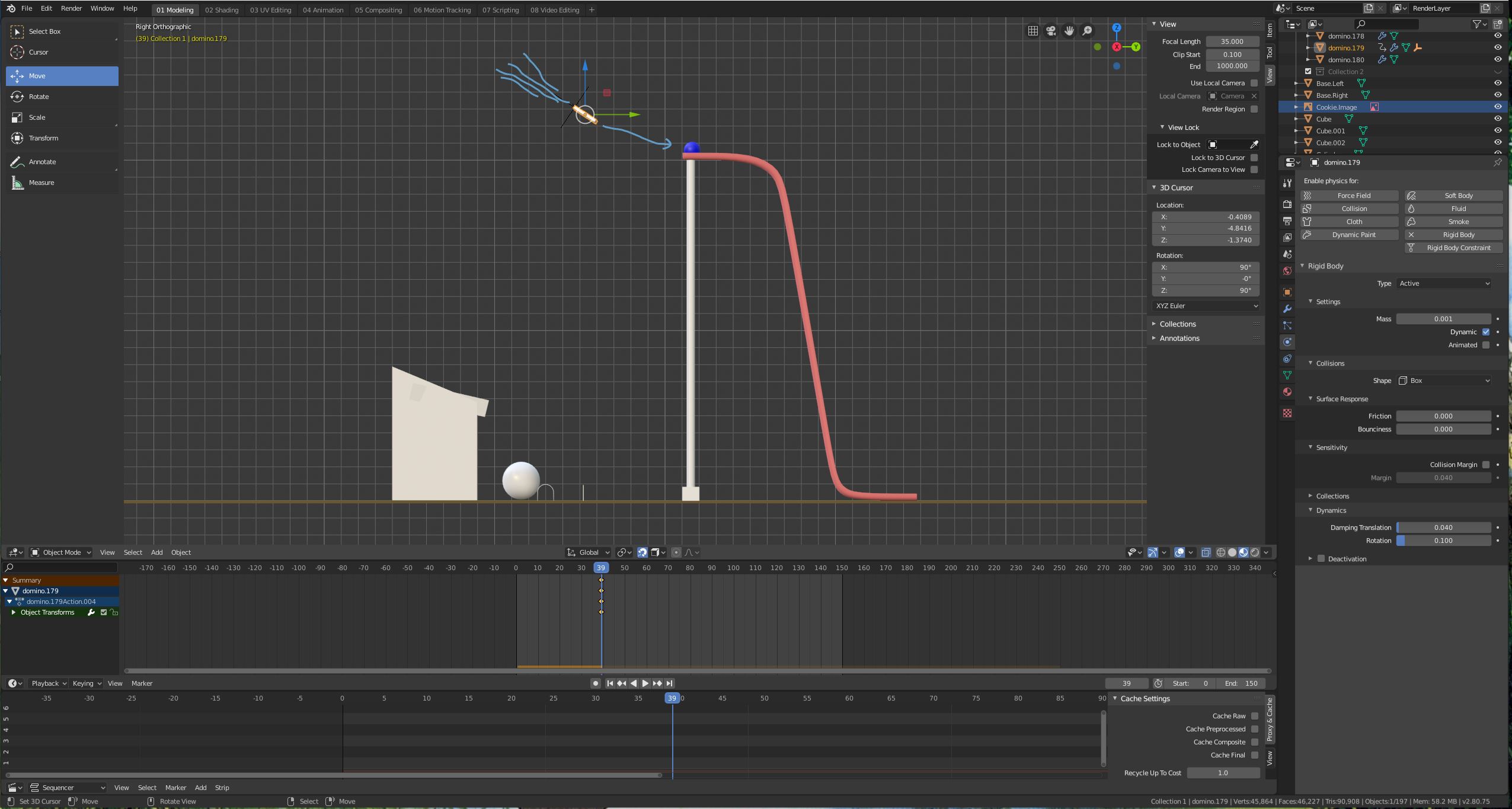Viewport: 1512px width, 809px height.
Task: Open the 04 Animation workspace tab
Action: tap(323, 10)
